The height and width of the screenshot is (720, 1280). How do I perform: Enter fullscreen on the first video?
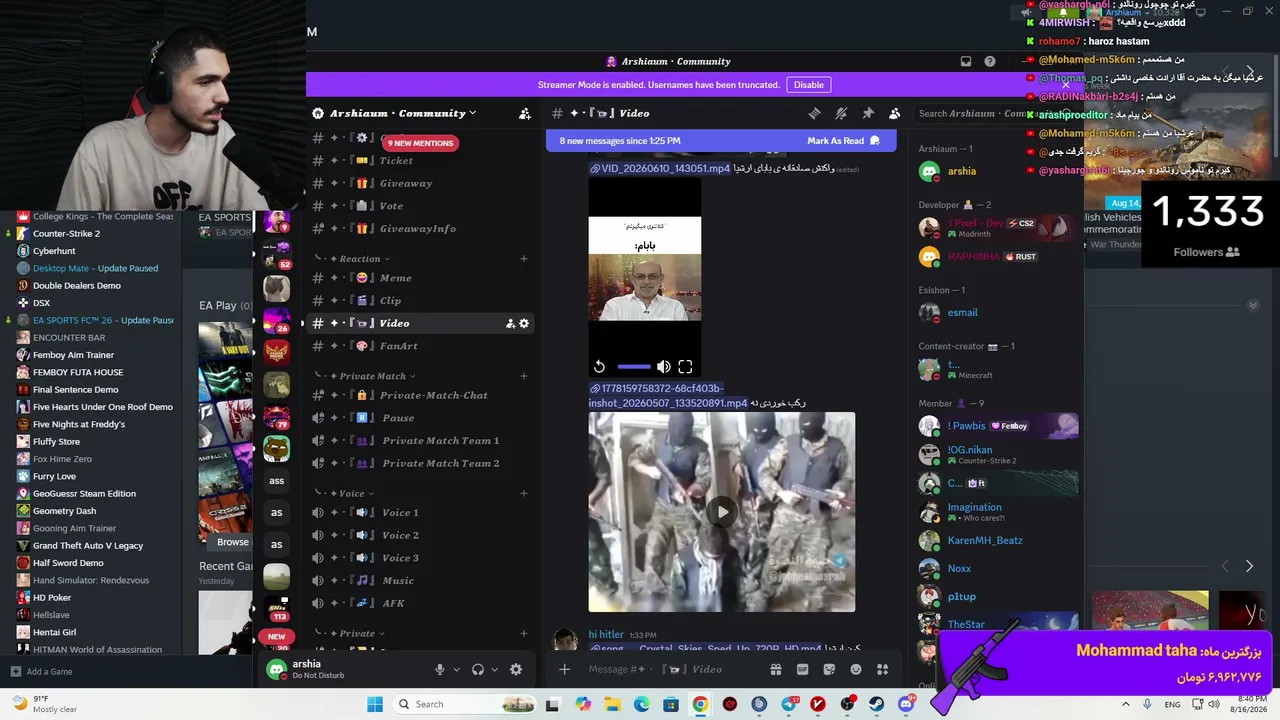(685, 367)
